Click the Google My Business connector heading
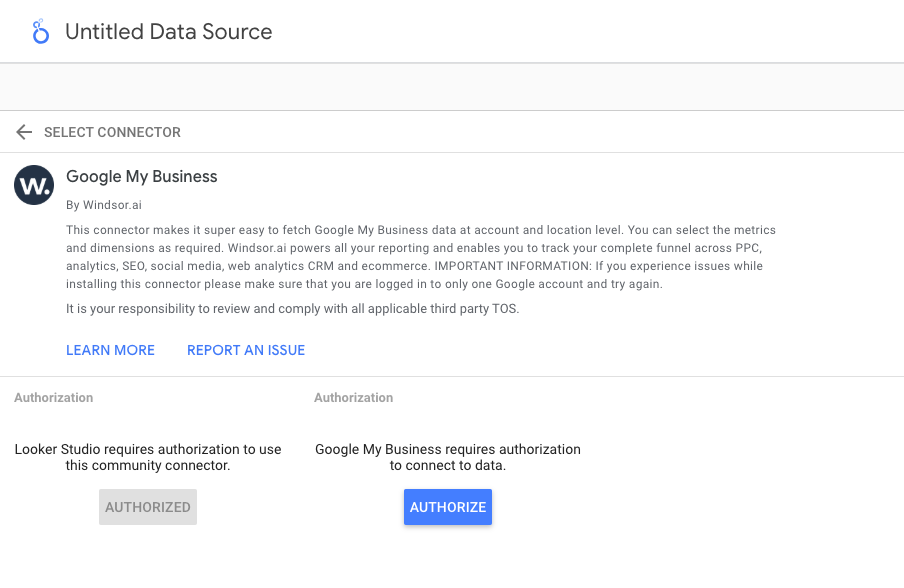The image size is (904, 588). 142,176
